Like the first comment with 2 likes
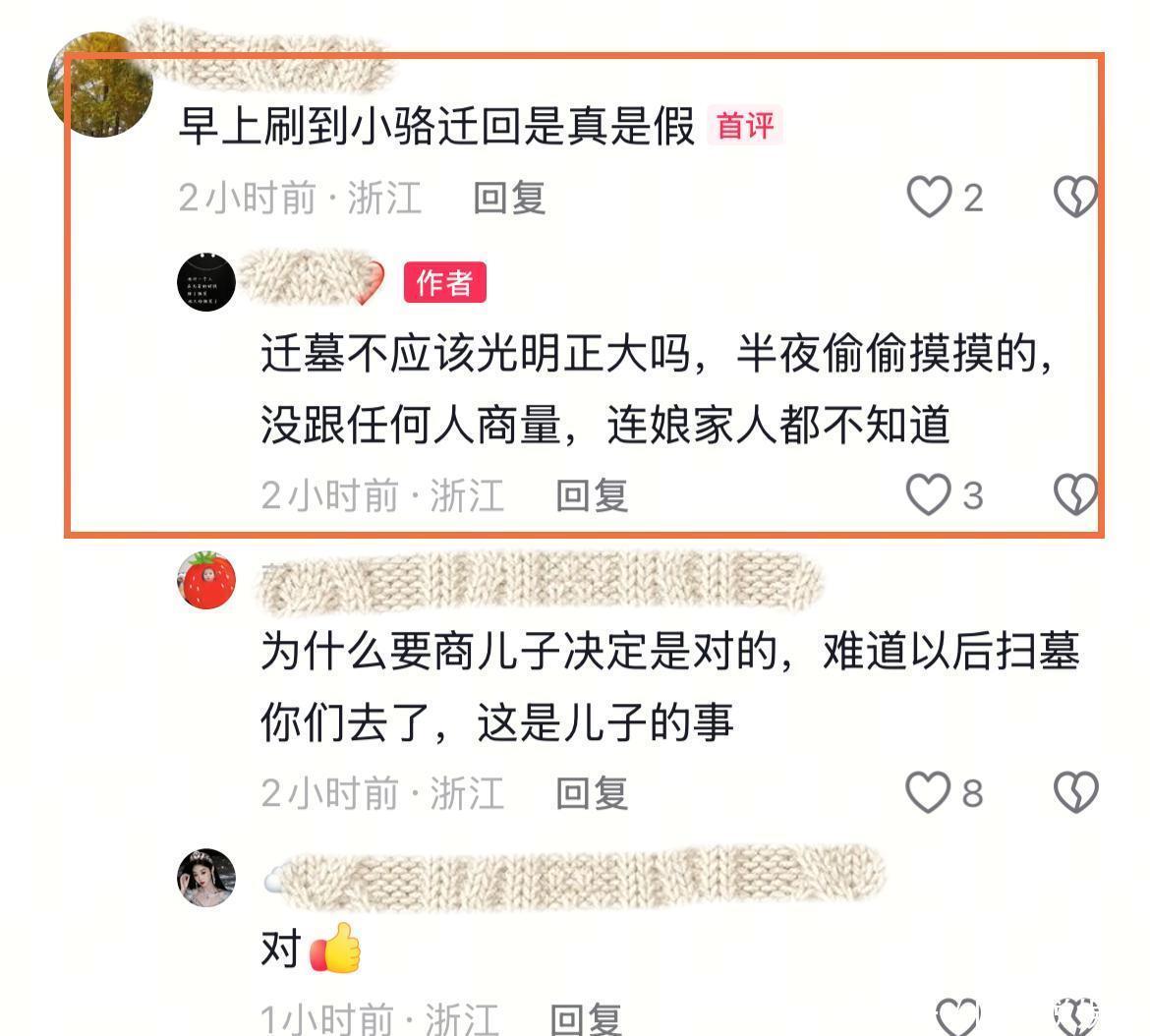This screenshot has width=1150, height=1036. [x=929, y=198]
